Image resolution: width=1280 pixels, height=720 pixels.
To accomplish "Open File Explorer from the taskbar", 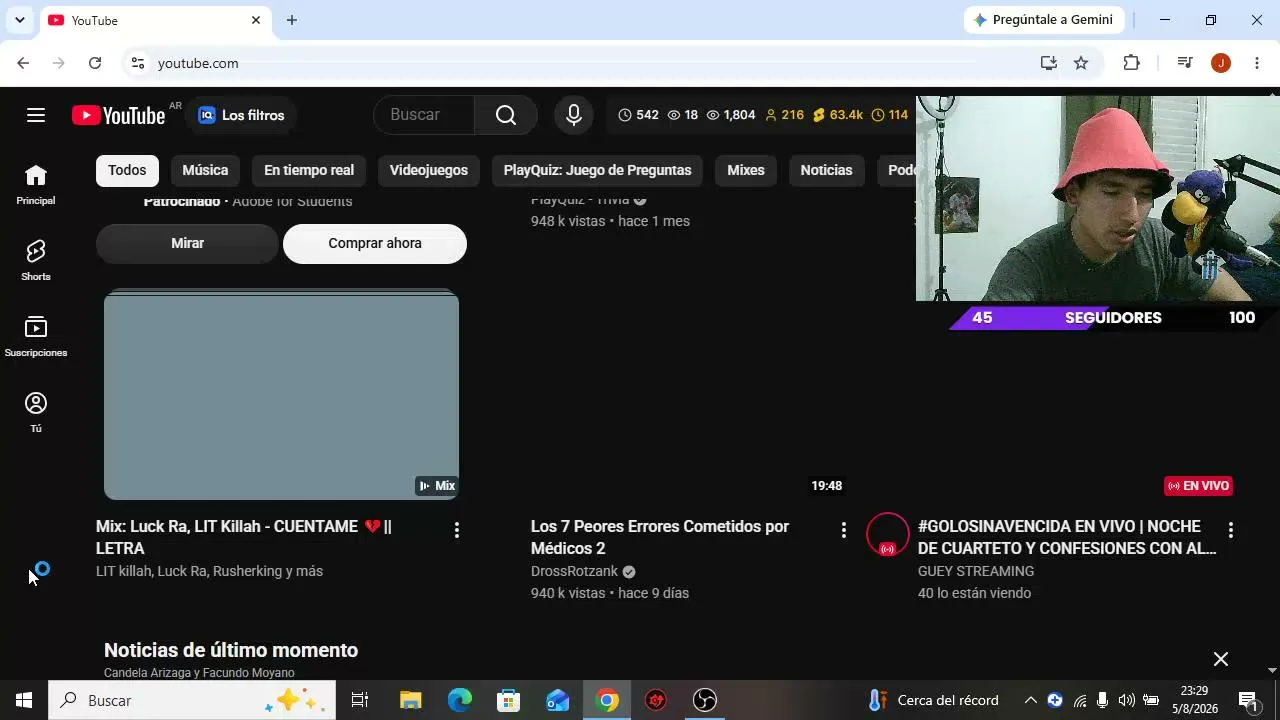I will 411,700.
